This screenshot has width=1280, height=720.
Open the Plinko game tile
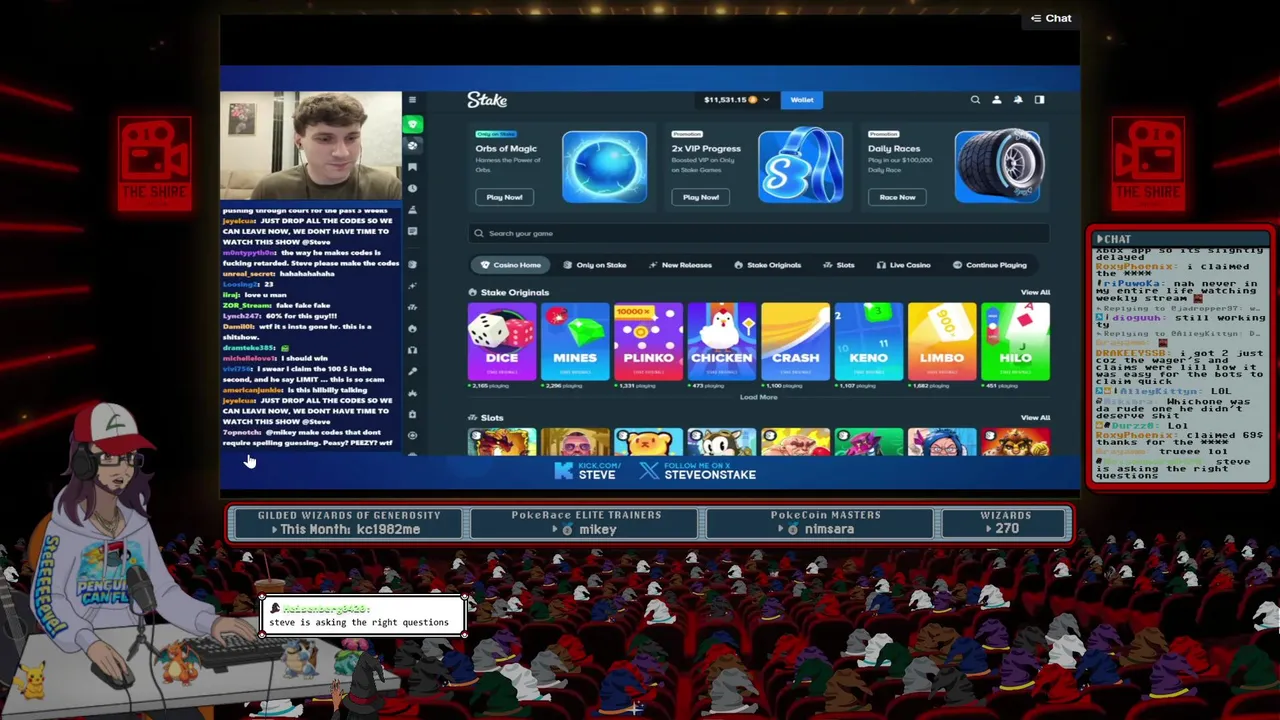coord(648,342)
